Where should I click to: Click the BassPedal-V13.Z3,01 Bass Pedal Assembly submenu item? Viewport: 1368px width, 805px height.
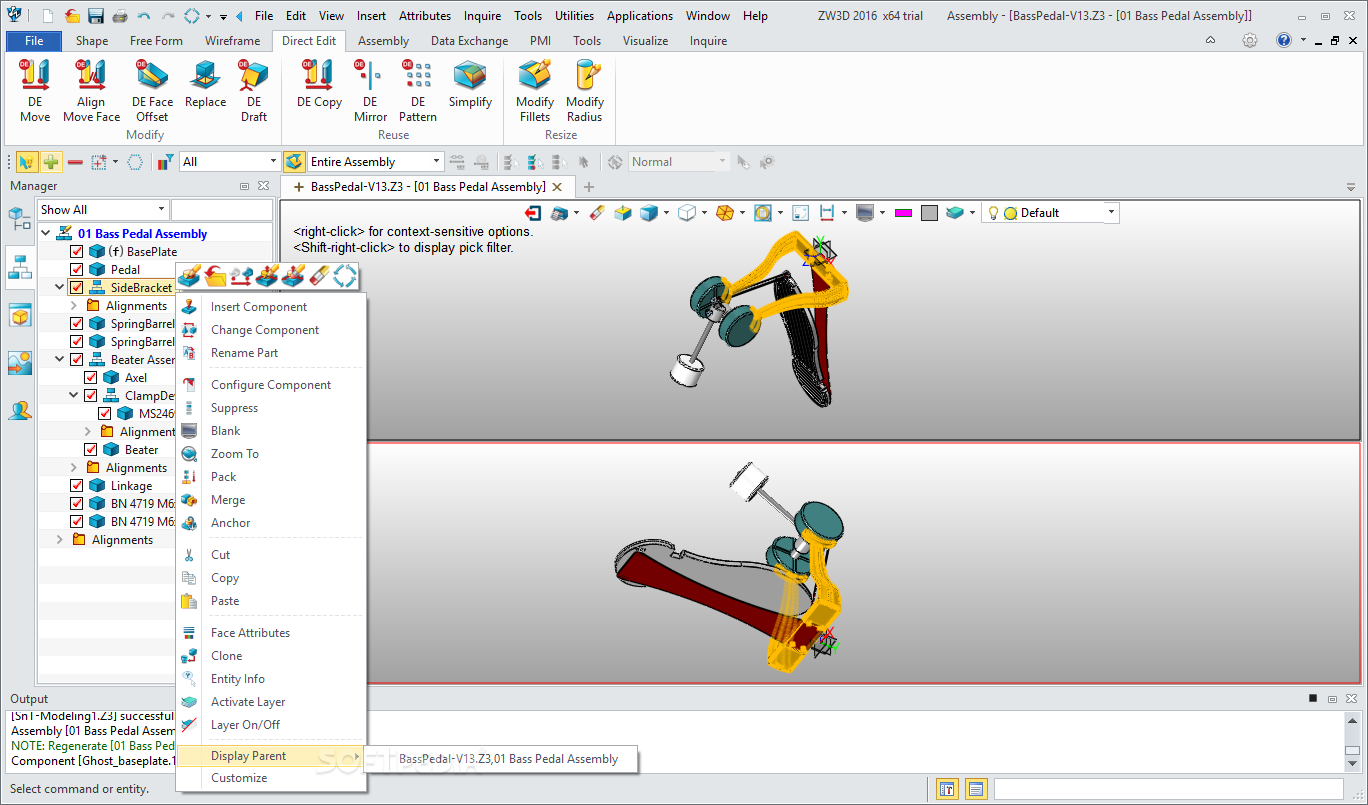[508, 759]
